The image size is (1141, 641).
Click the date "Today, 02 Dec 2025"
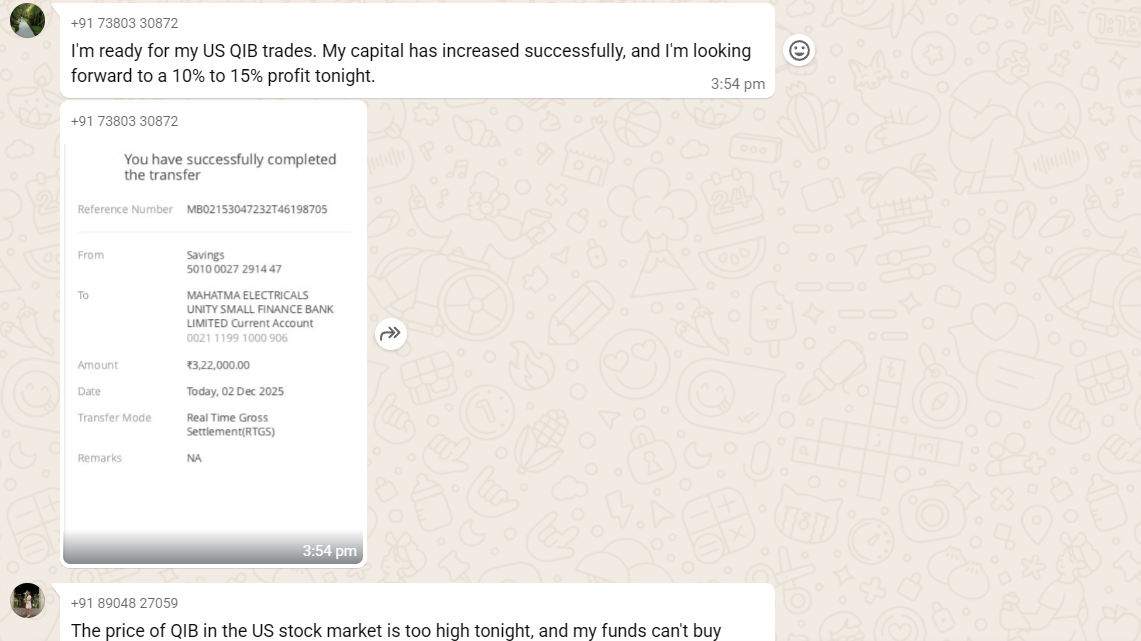(235, 391)
